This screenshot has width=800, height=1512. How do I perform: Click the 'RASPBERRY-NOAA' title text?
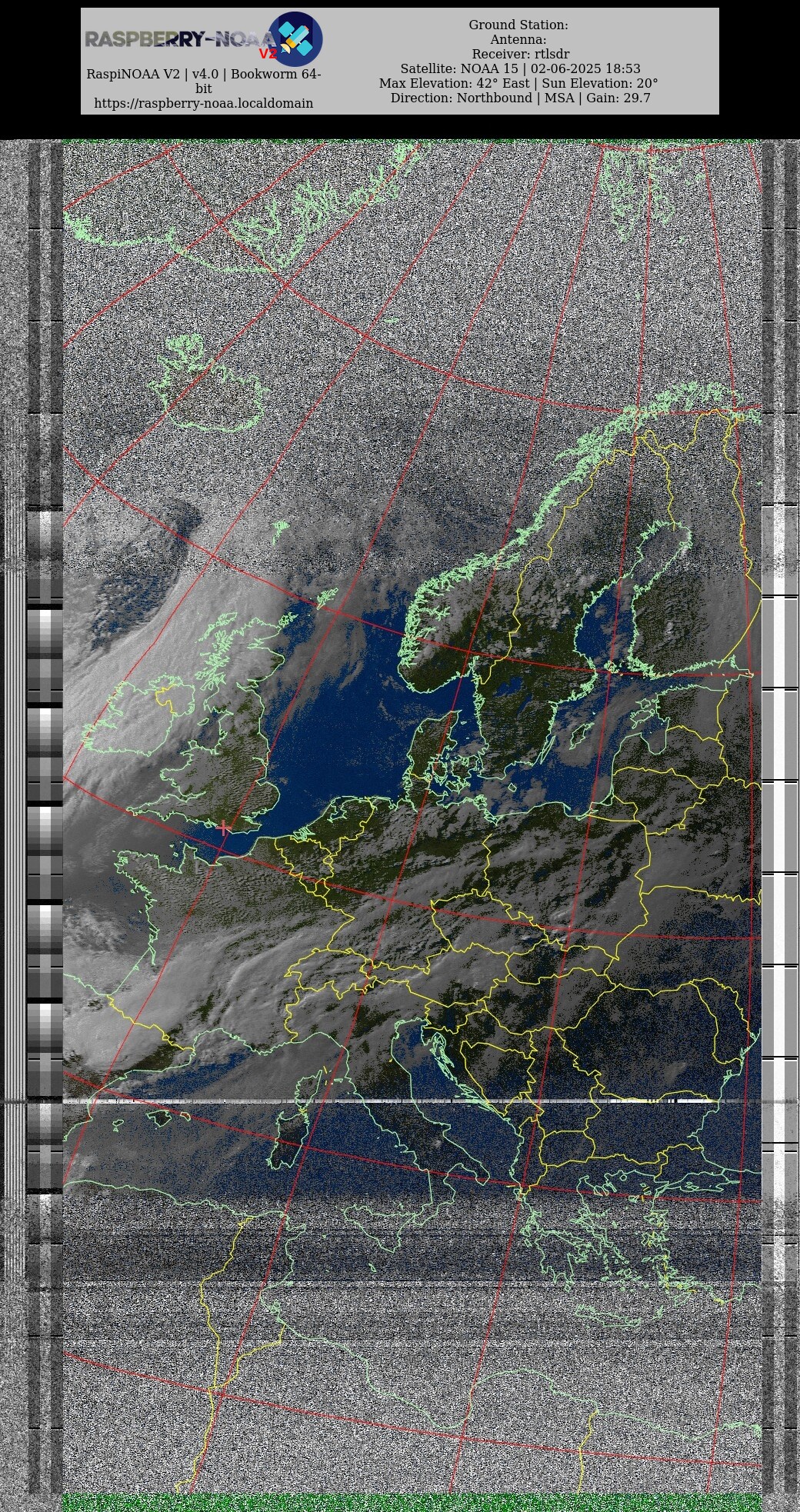click(x=179, y=39)
